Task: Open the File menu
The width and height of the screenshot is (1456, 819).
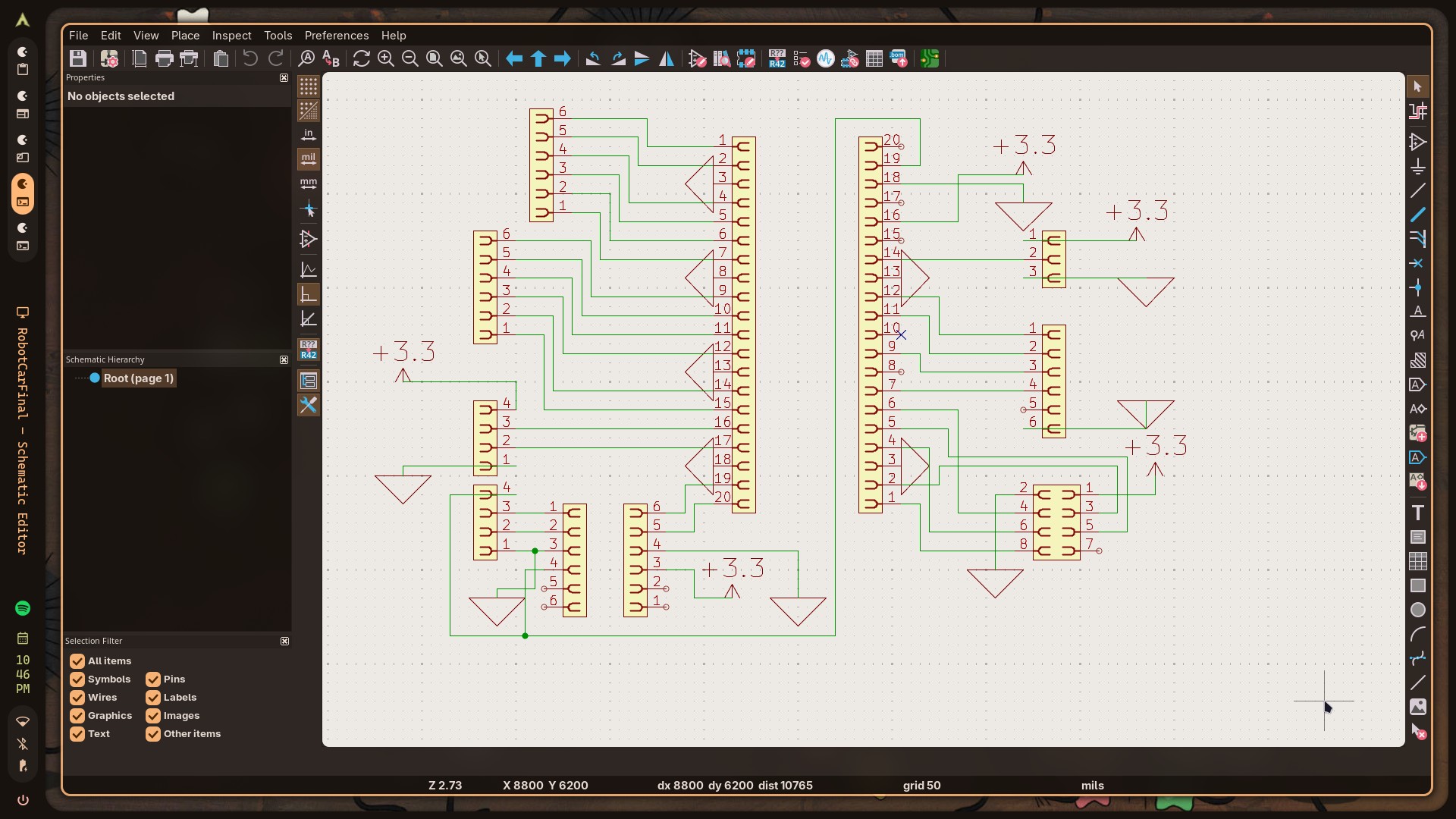Action: click(x=78, y=36)
